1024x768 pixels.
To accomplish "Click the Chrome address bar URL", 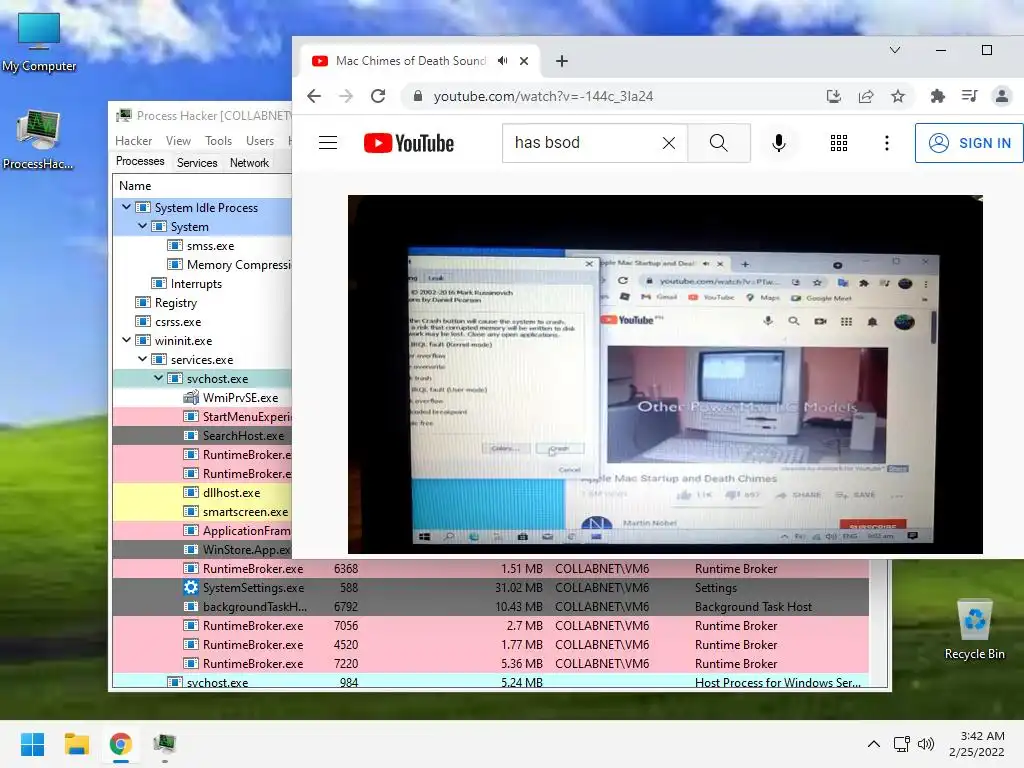I will (x=543, y=97).
